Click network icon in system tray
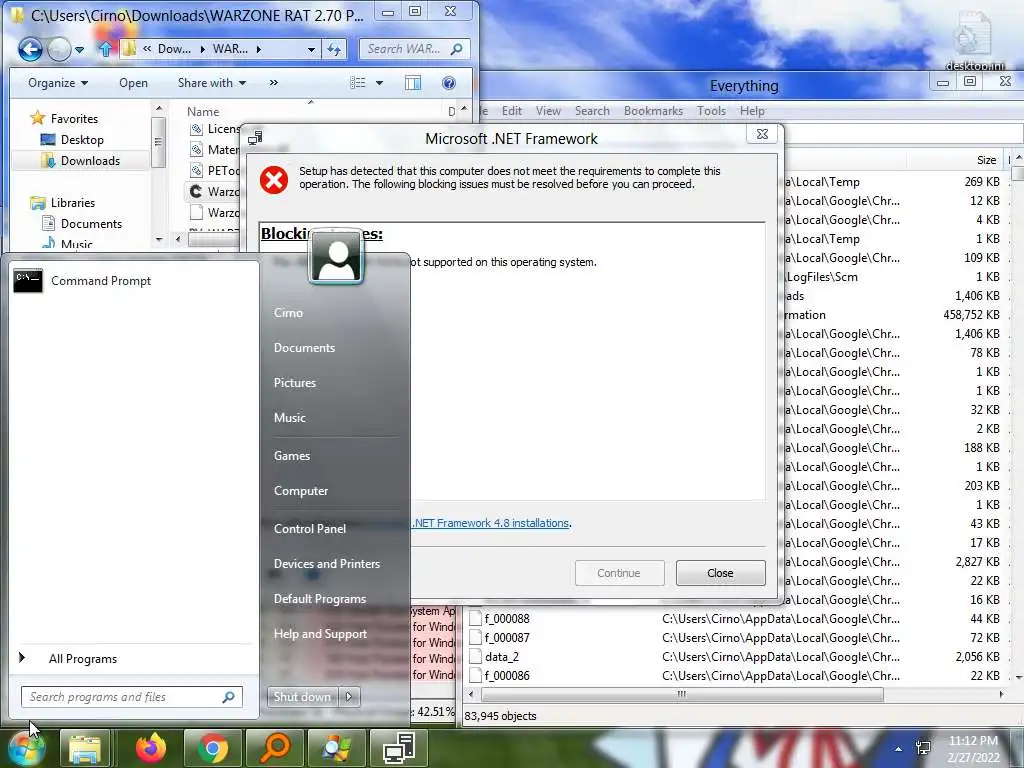 point(923,748)
